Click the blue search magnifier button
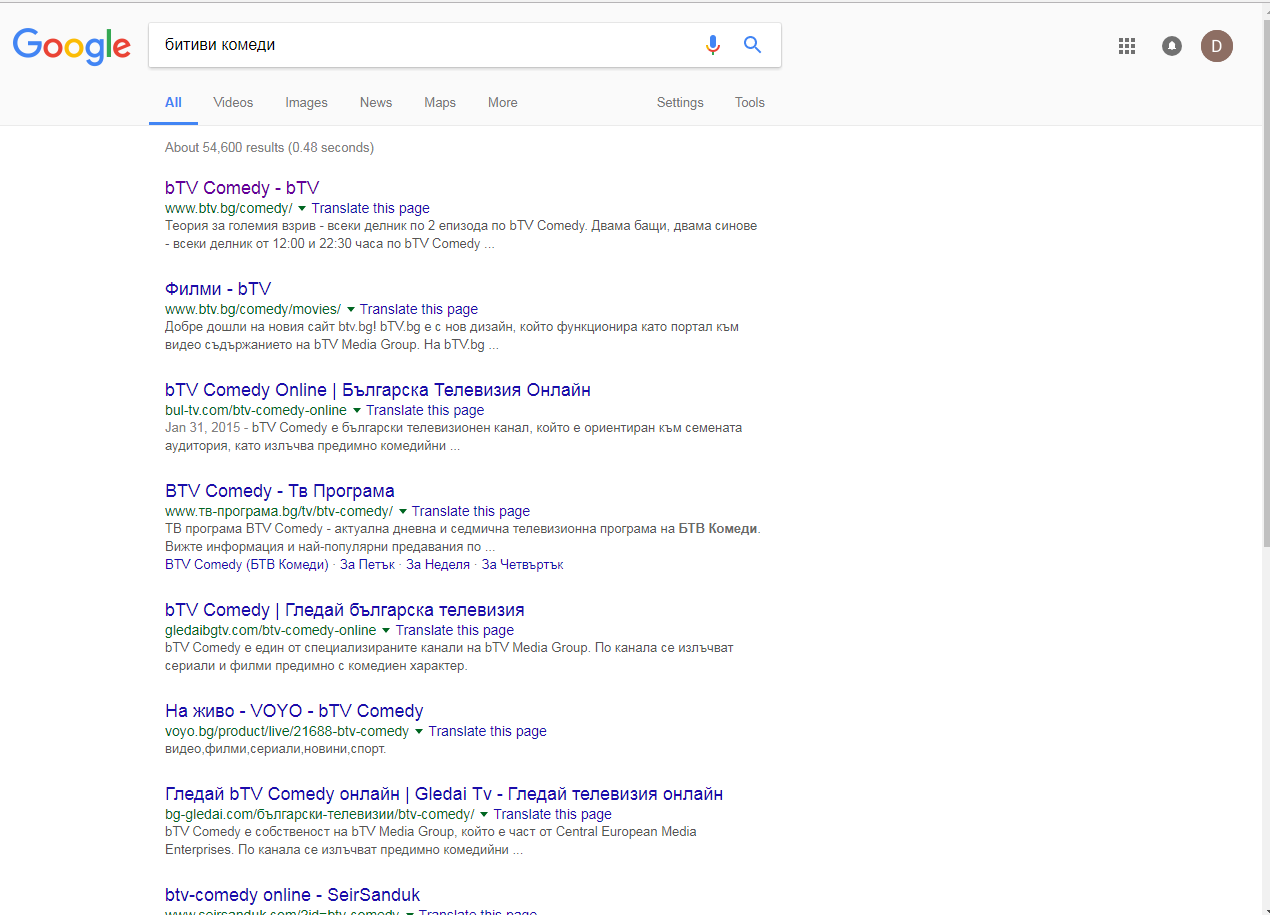Screen dimensions: 1270x915 click(x=752, y=45)
